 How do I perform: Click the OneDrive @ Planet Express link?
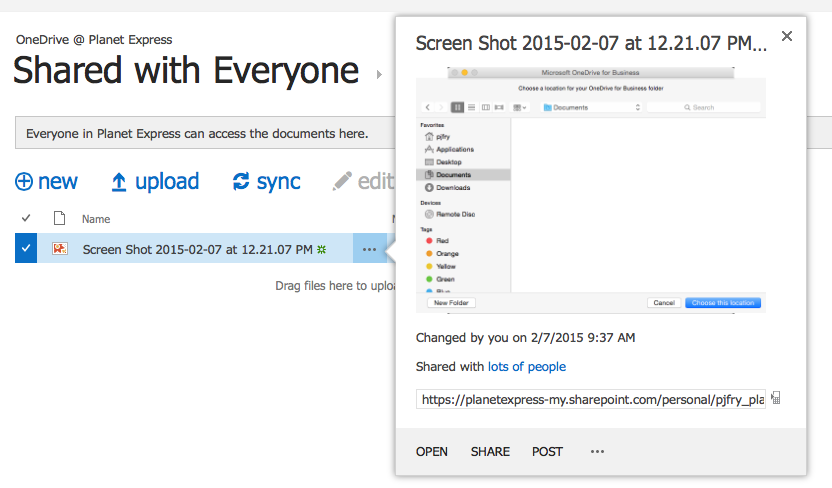coord(94,40)
